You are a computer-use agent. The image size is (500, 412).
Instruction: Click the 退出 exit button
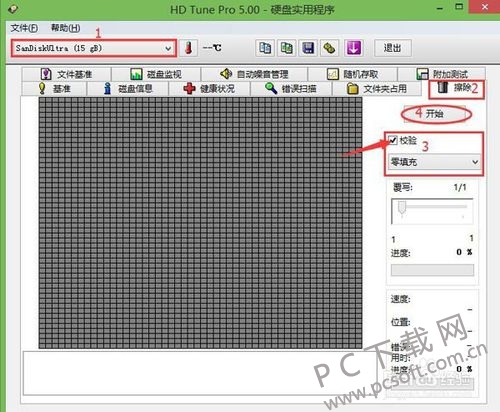pyautogui.click(x=393, y=48)
